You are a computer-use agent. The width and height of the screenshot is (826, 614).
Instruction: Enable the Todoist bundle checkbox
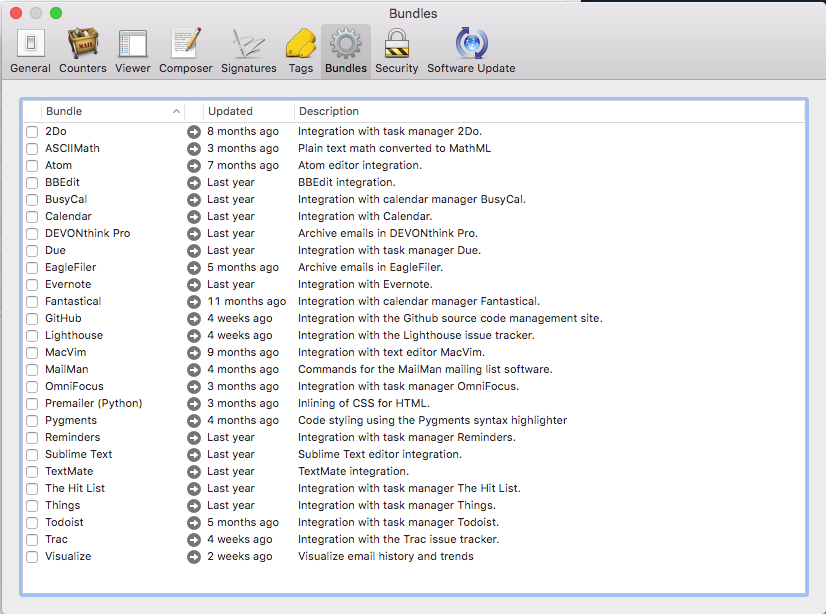click(x=32, y=523)
